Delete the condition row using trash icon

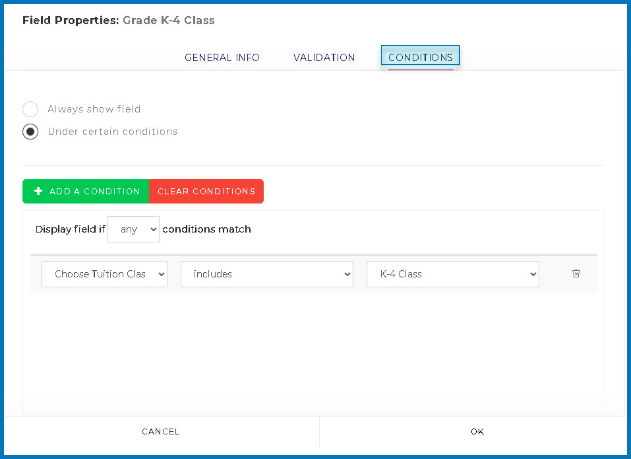point(576,274)
